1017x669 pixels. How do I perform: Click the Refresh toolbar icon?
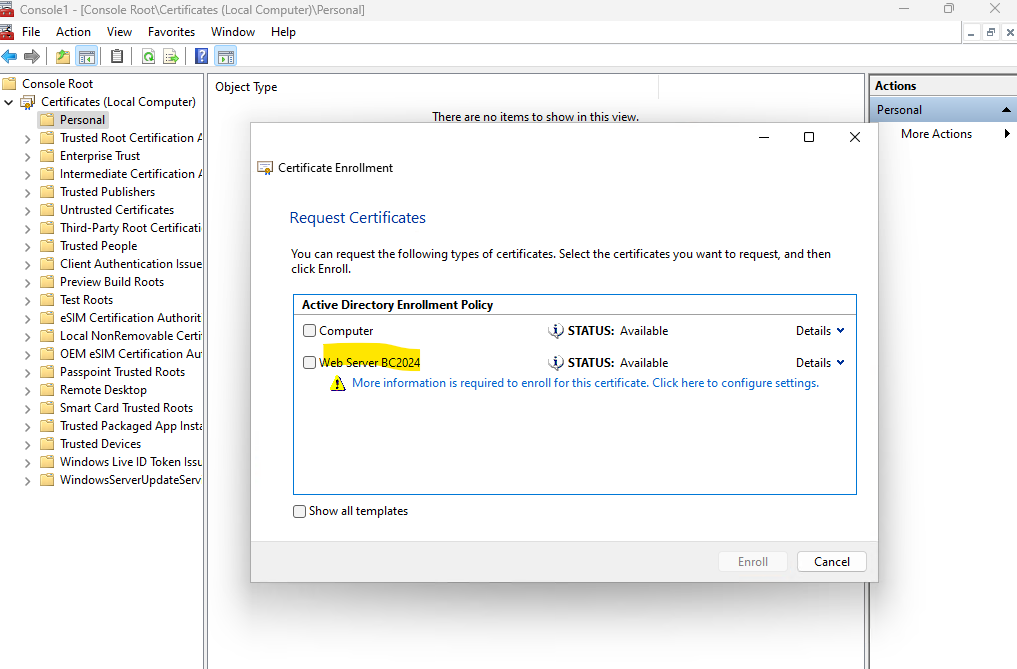pyautogui.click(x=149, y=56)
